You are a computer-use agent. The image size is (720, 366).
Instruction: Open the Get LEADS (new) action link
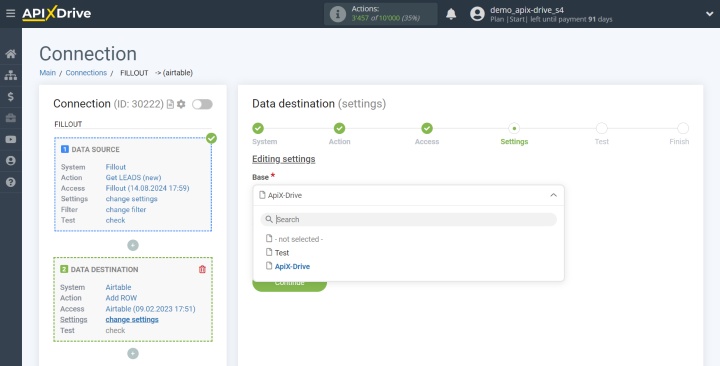click(133, 178)
